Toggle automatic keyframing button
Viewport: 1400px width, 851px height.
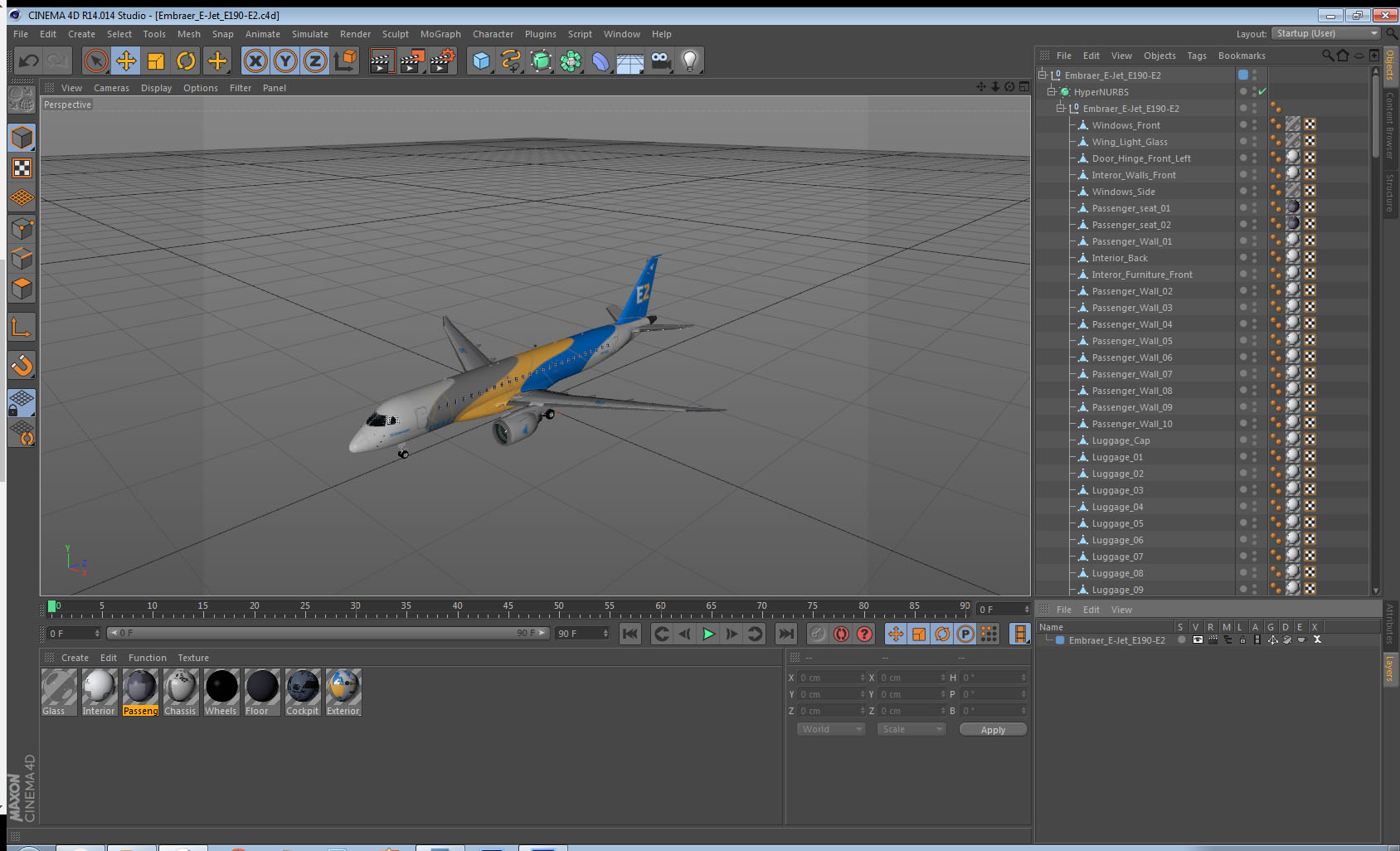[841, 634]
